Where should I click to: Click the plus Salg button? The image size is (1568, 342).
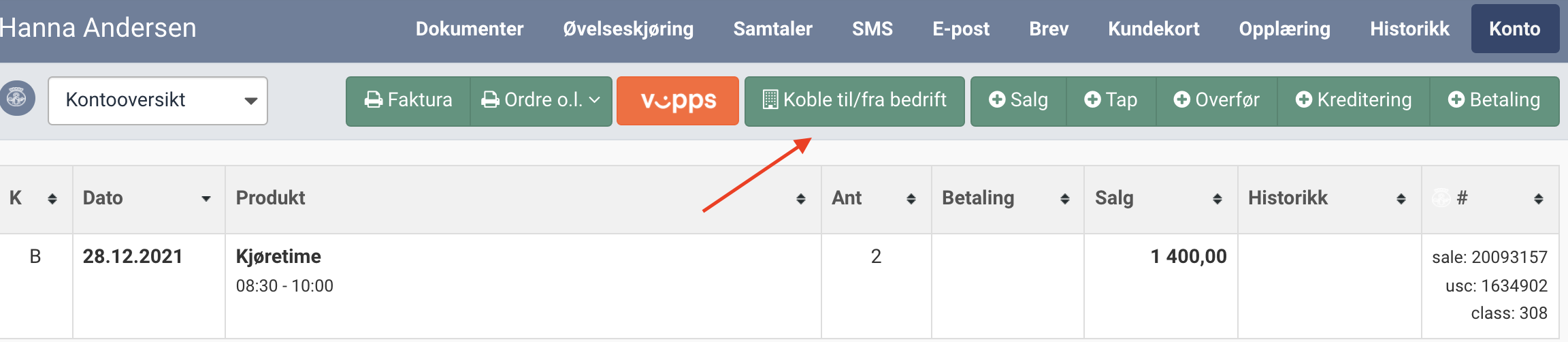(1018, 101)
